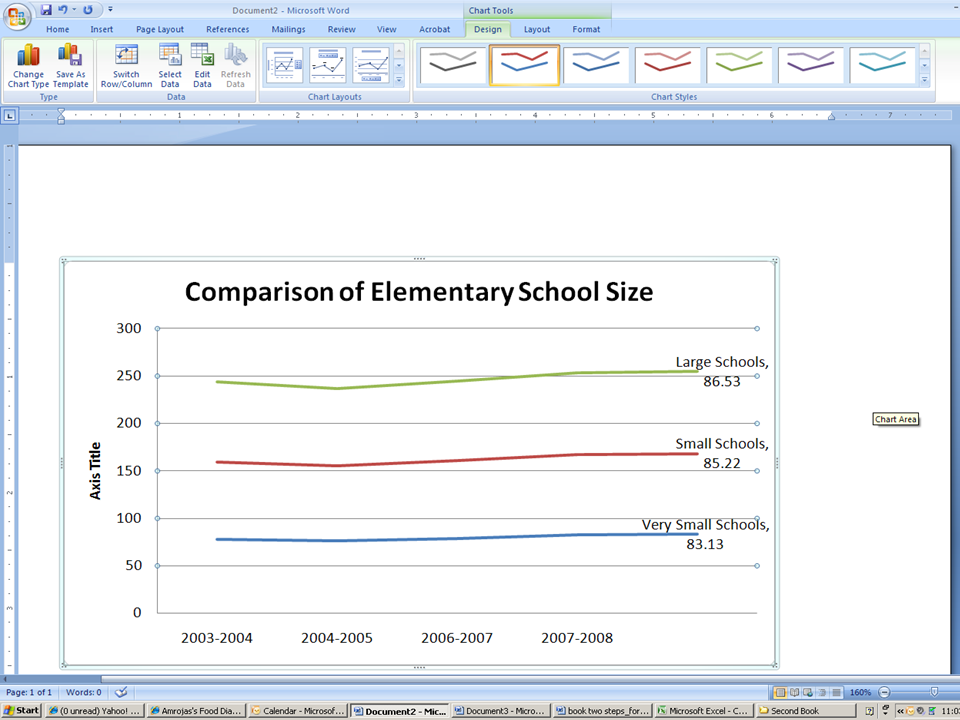Open the Acrobat ribbon tab

pyautogui.click(x=435, y=29)
